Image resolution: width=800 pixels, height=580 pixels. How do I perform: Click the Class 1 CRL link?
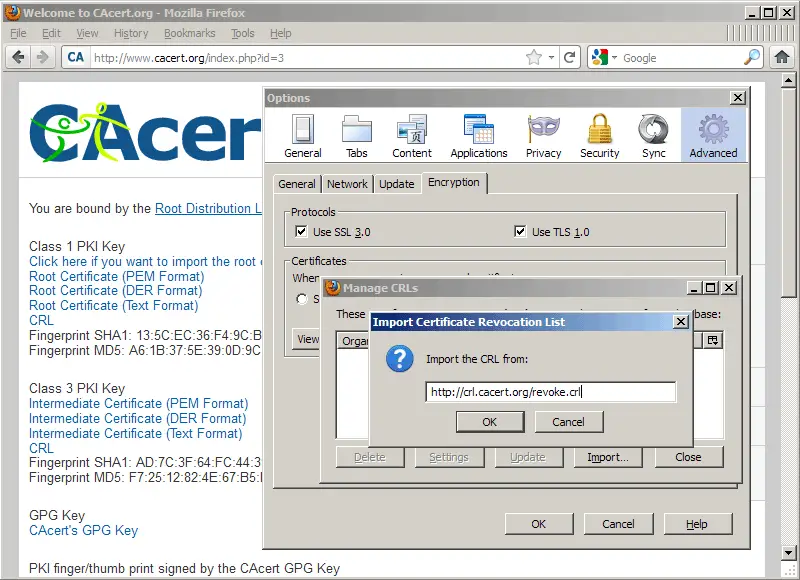pos(41,320)
